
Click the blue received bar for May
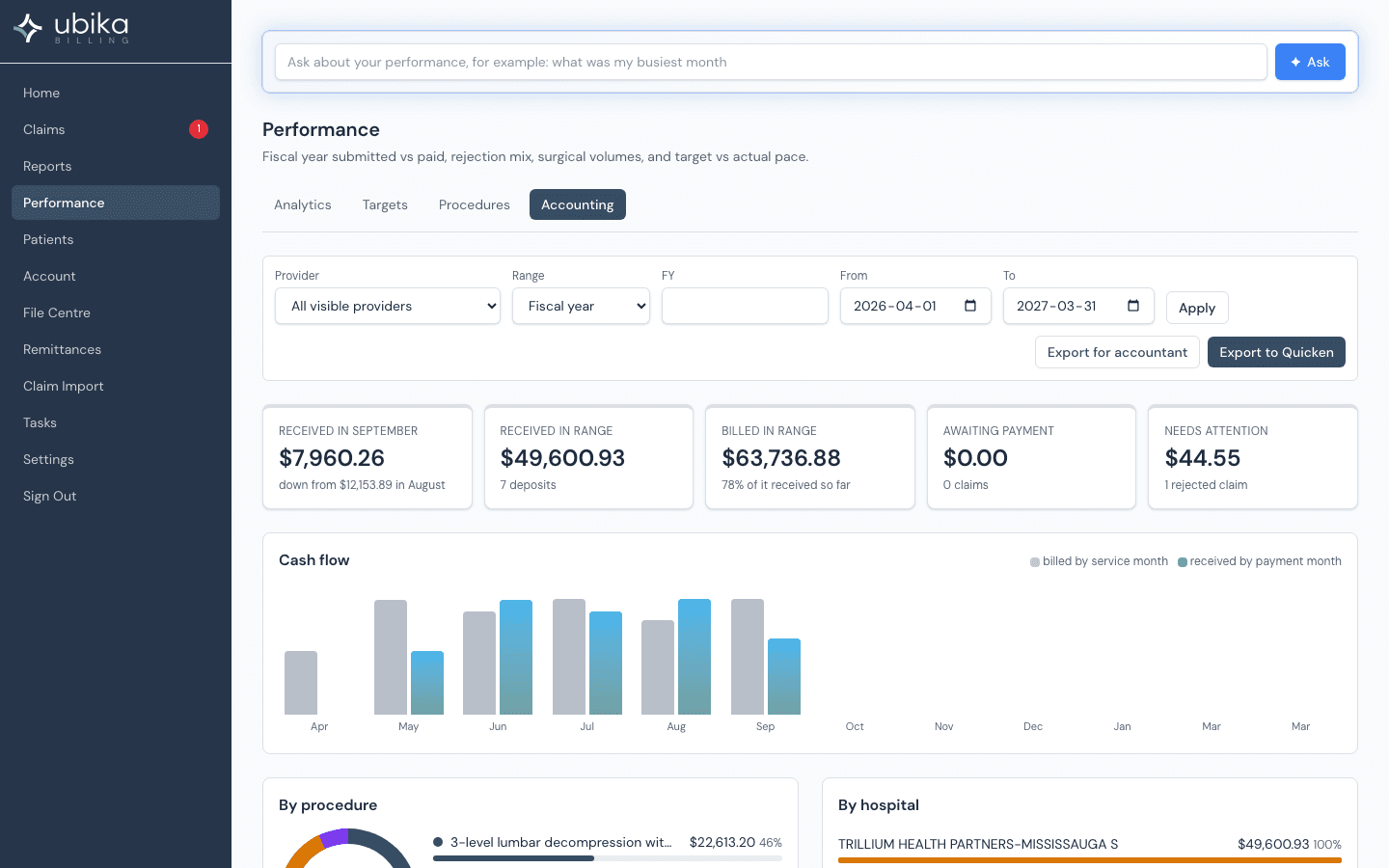(427, 683)
